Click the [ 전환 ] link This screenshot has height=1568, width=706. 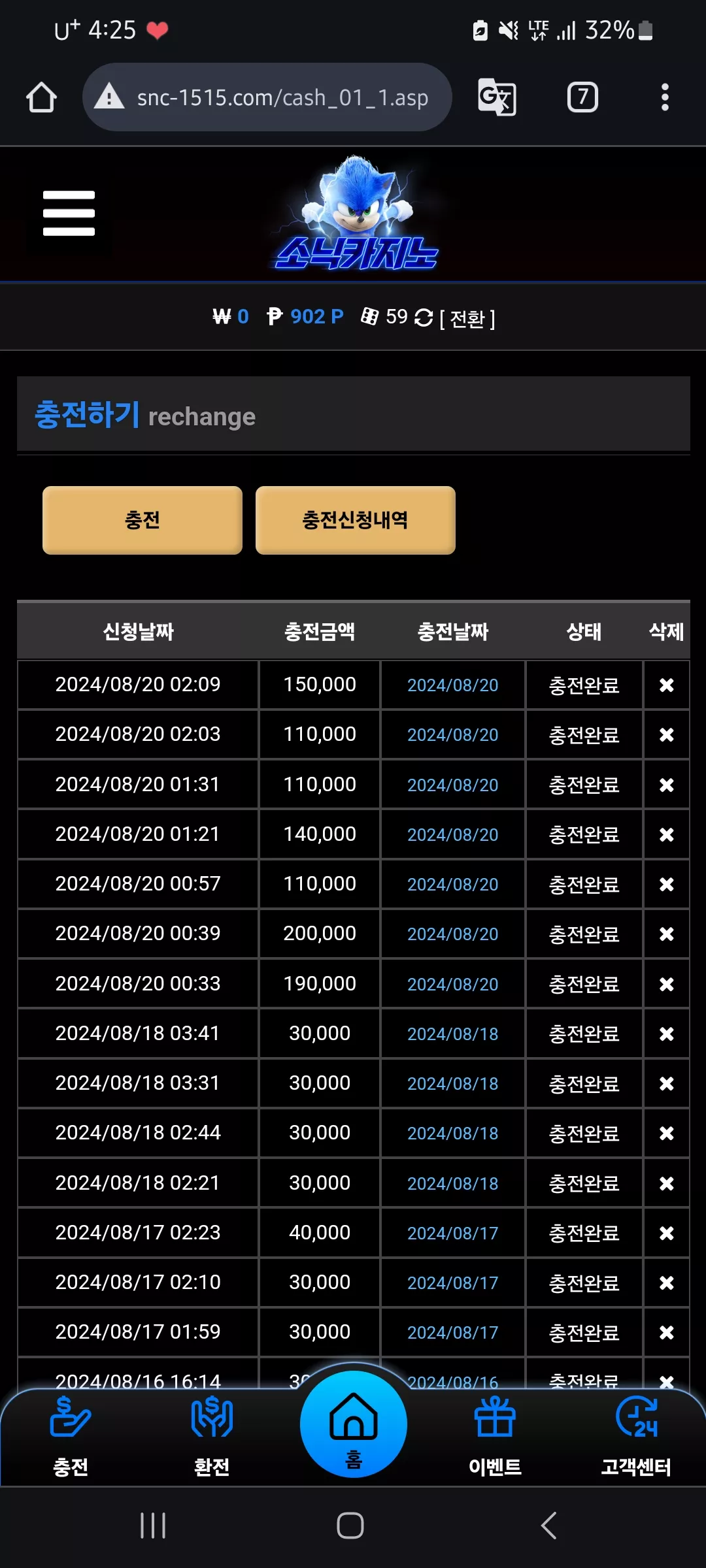[467, 319]
